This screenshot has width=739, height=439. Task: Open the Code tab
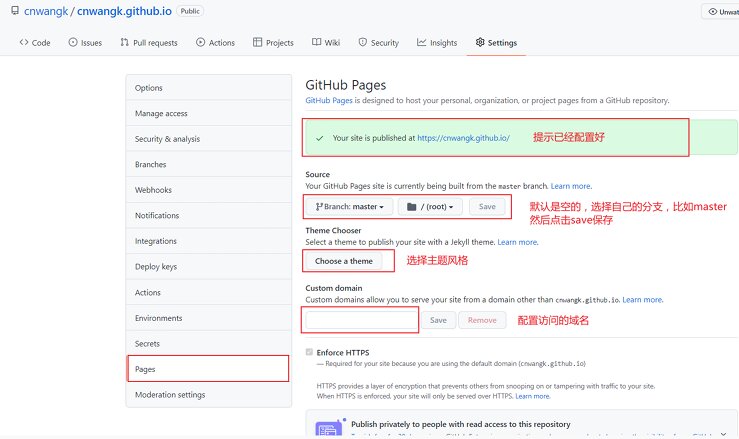point(35,42)
